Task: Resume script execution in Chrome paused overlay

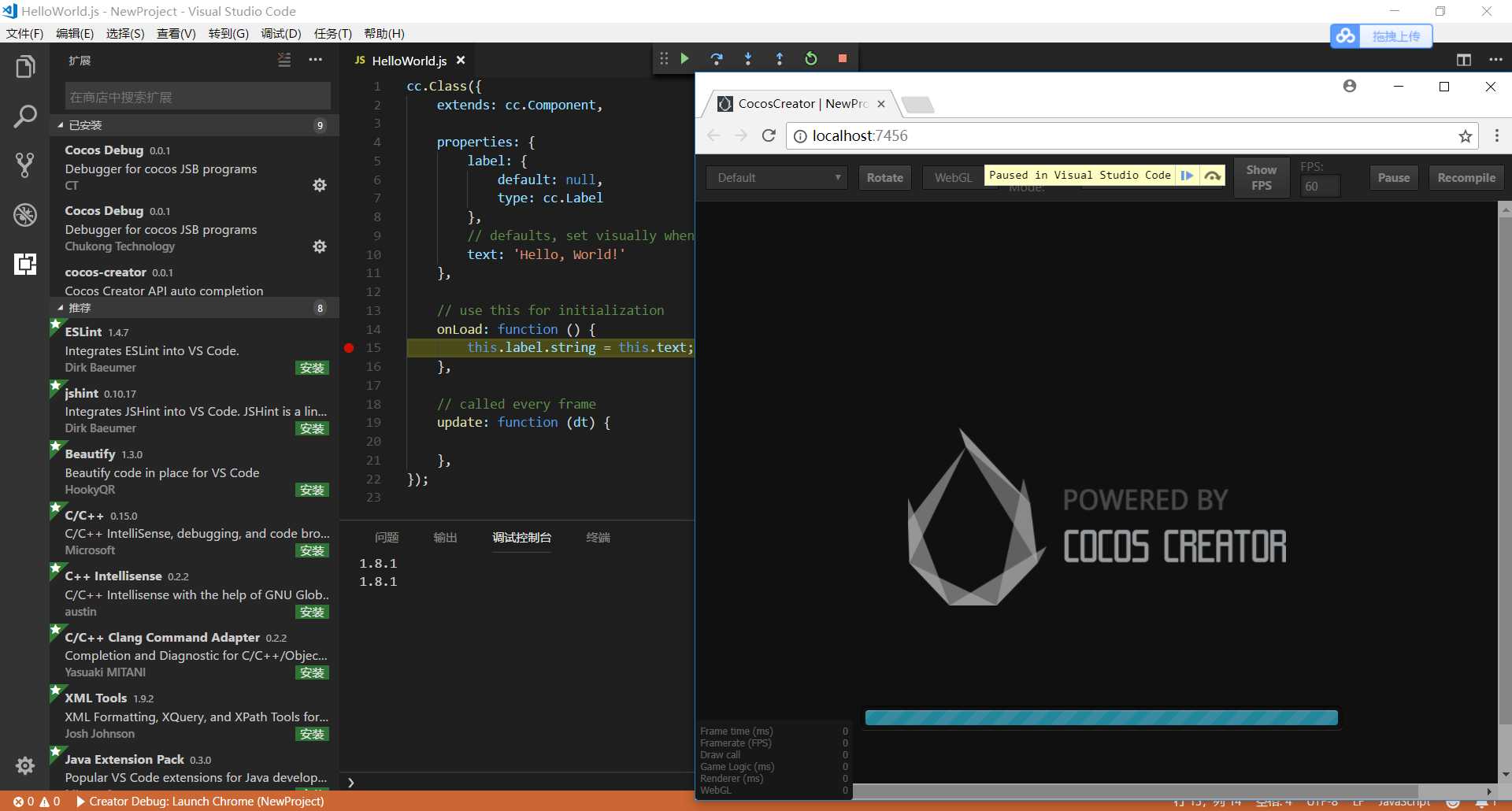Action: click(x=1187, y=176)
